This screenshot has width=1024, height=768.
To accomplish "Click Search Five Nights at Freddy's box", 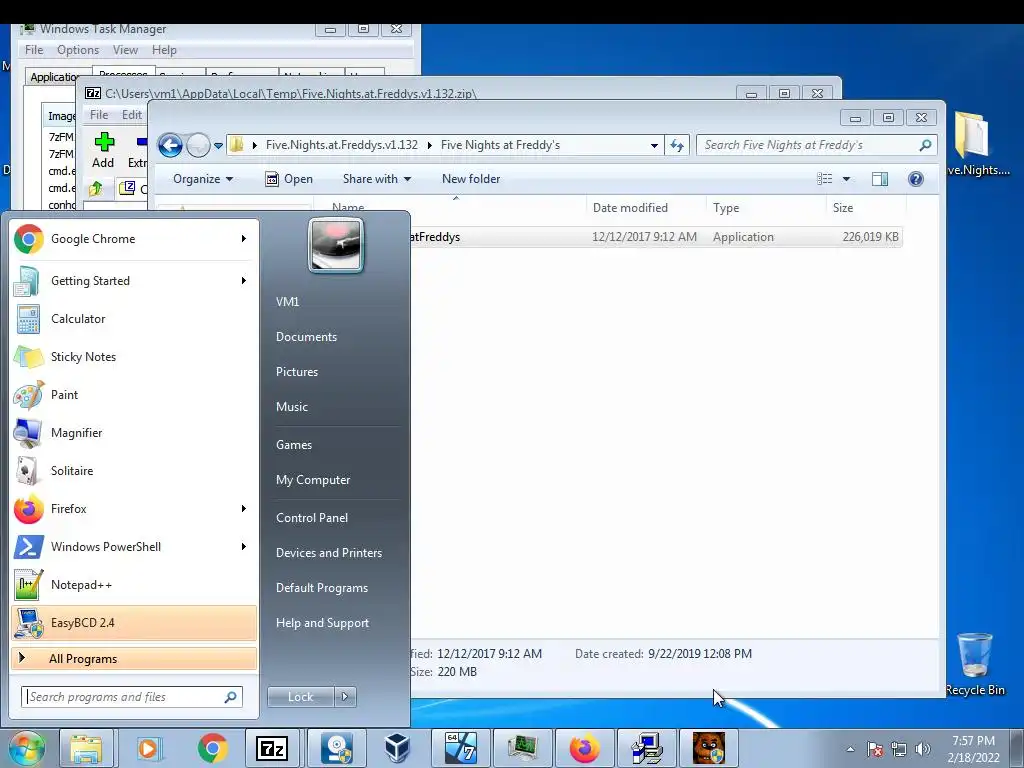I will coord(817,145).
